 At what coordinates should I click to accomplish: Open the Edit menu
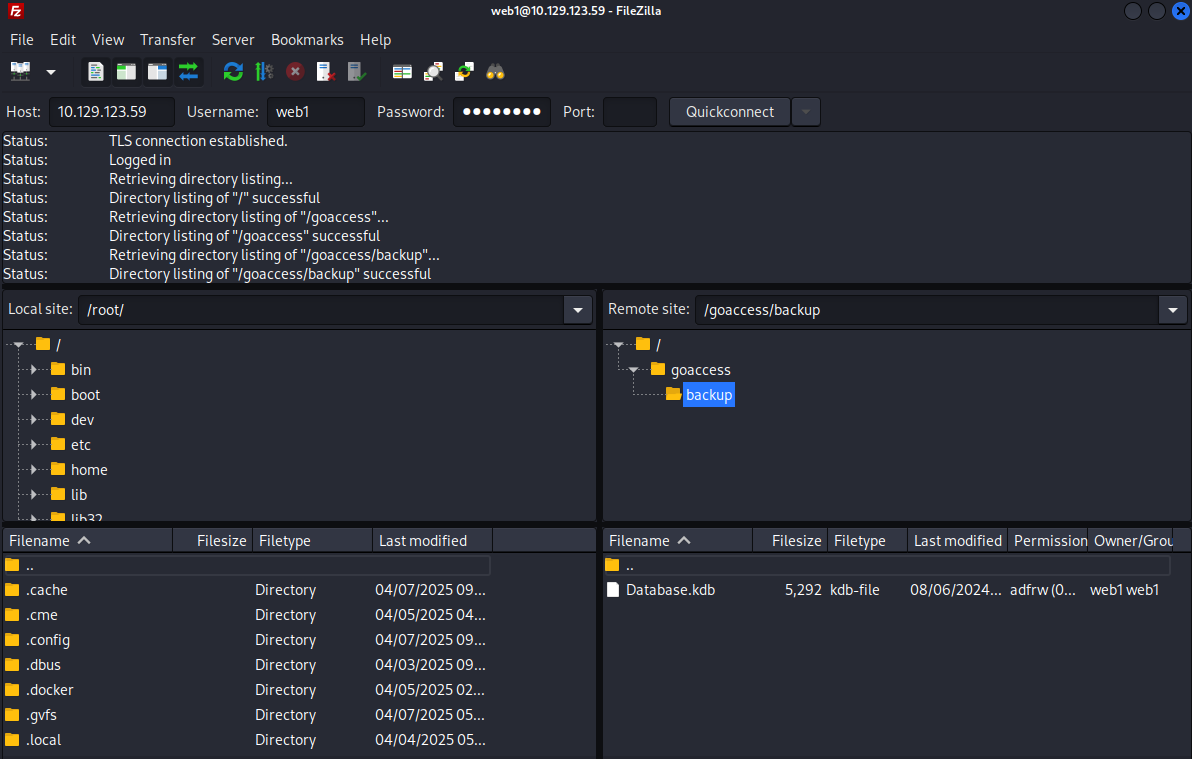[x=63, y=40]
